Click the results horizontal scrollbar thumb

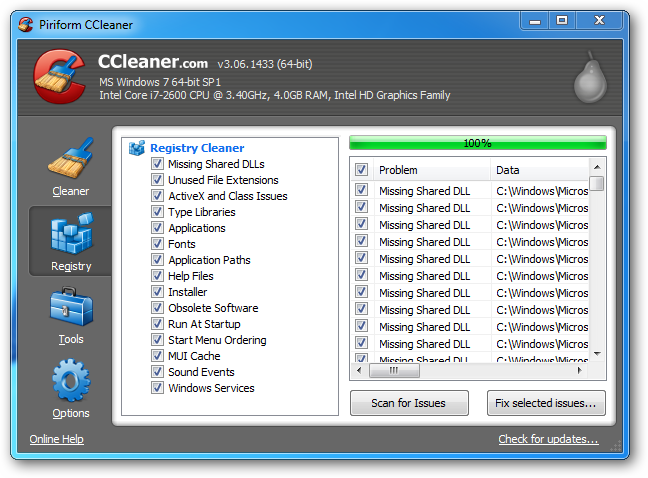[x=394, y=371]
